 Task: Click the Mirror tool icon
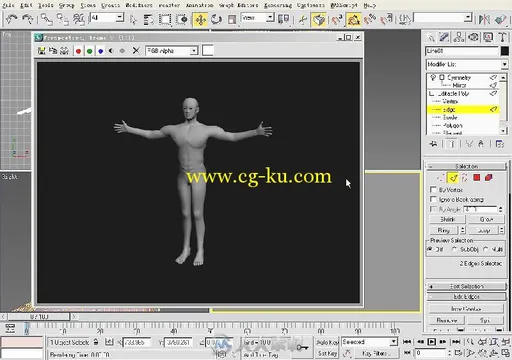pyautogui.click(x=484, y=19)
